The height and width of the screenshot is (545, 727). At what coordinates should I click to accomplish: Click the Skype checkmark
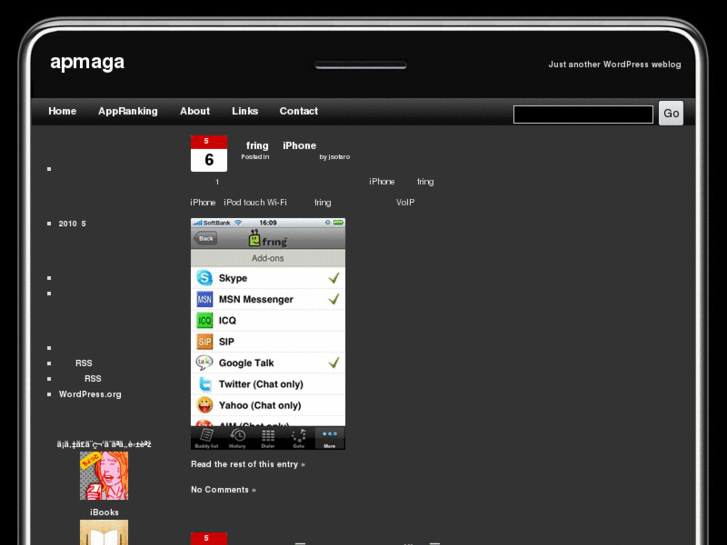pyautogui.click(x=334, y=278)
